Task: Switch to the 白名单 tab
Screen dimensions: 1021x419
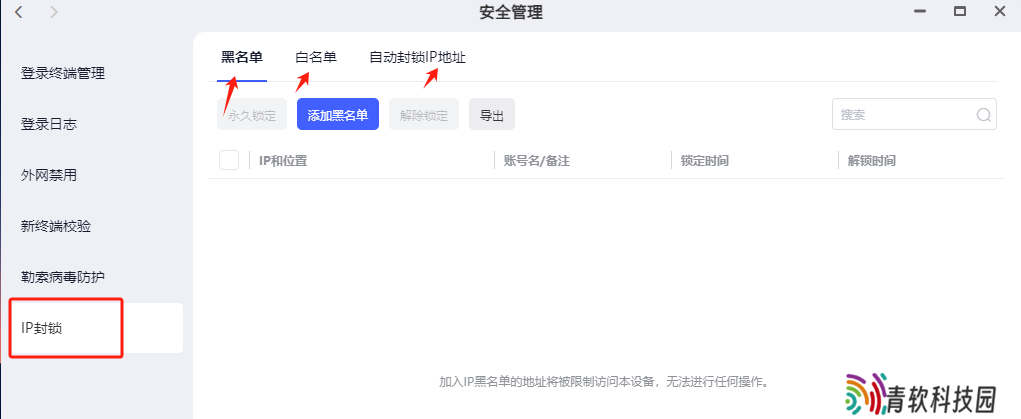Action: click(x=316, y=57)
